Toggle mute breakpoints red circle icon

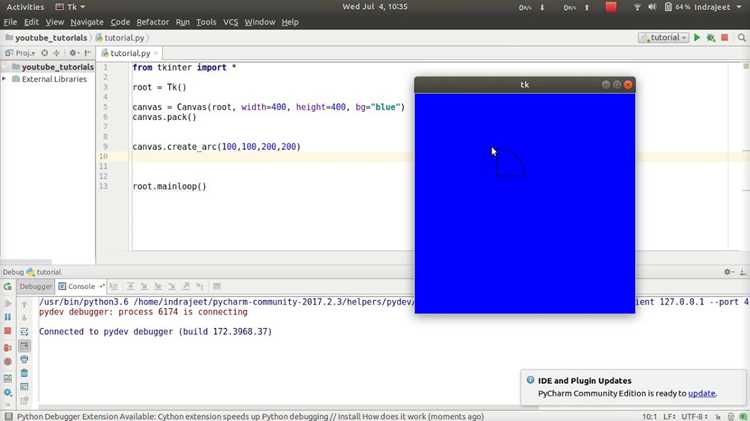(x=8, y=362)
